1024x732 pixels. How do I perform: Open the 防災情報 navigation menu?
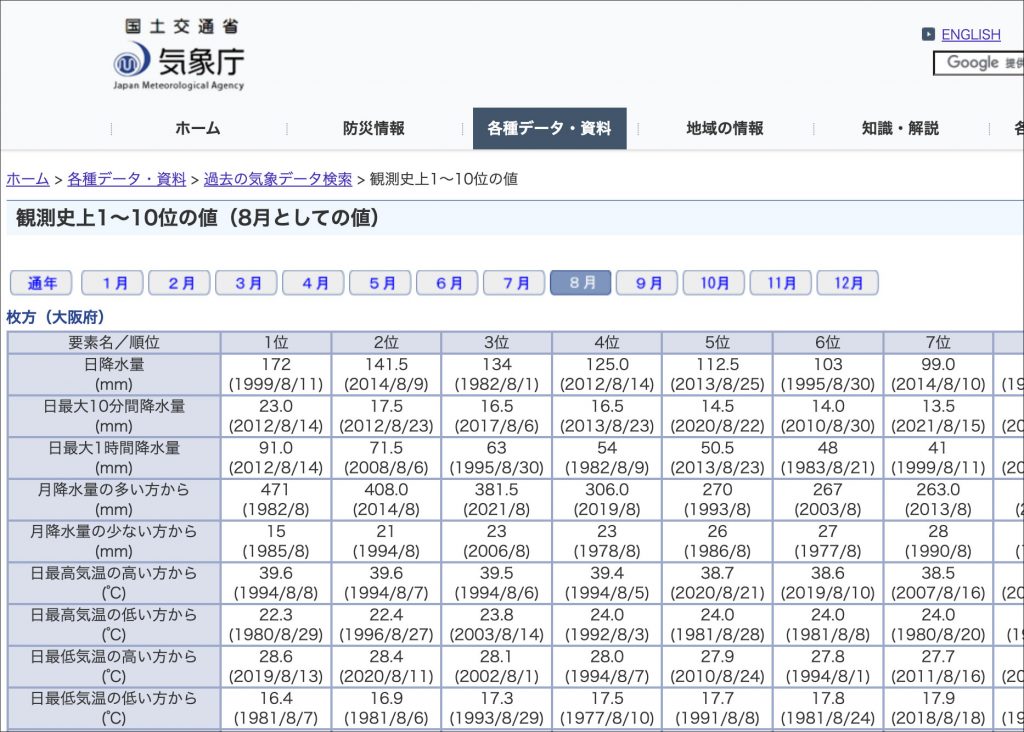point(373,129)
